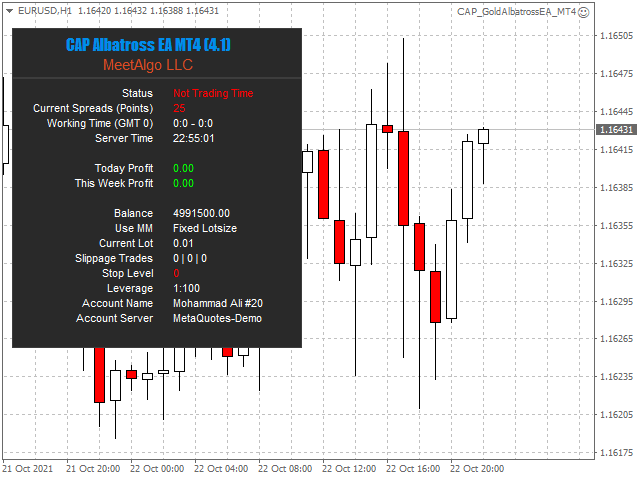This screenshot has height=480, width=640.
Task: Click the 1.16505 price scale label
Action: click(x=616, y=36)
